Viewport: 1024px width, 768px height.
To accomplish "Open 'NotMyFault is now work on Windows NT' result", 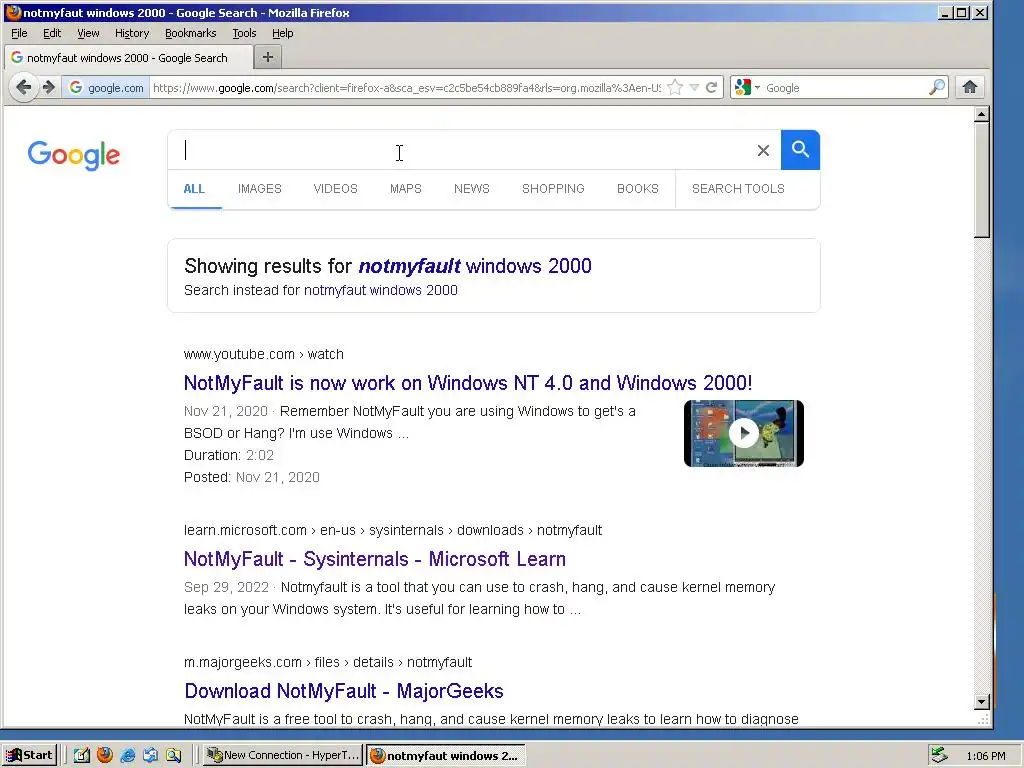I will [468, 383].
